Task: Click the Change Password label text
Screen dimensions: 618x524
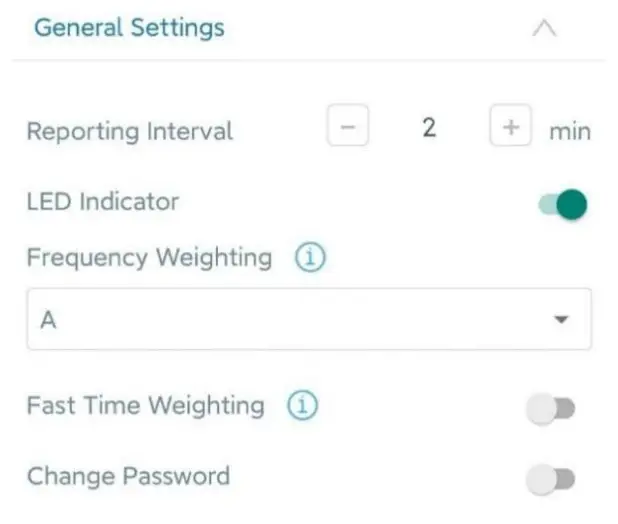Action: pyautogui.click(x=128, y=476)
